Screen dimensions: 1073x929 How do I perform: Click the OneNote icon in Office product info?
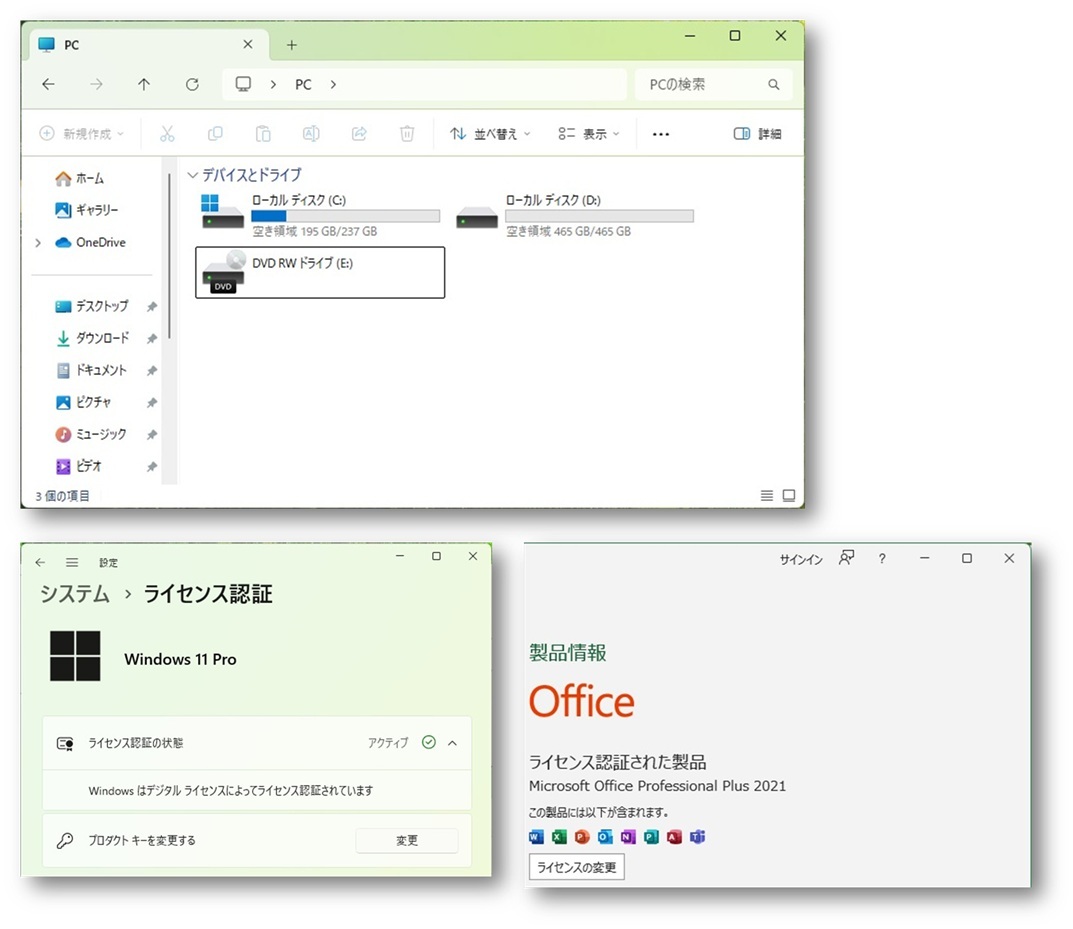pos(628,837)
